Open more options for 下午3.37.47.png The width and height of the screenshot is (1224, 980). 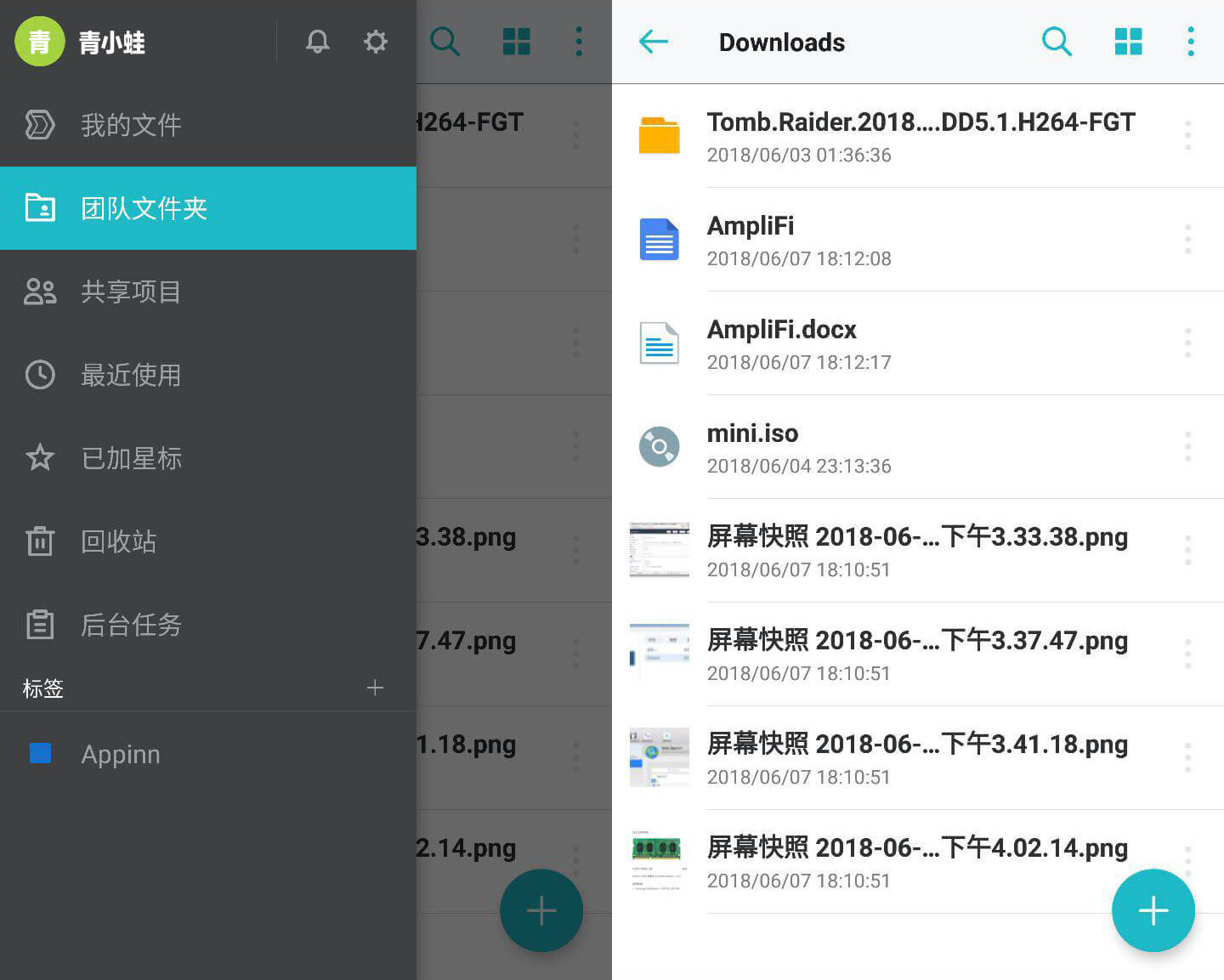pyautogui.click(x=1187, y=654)
